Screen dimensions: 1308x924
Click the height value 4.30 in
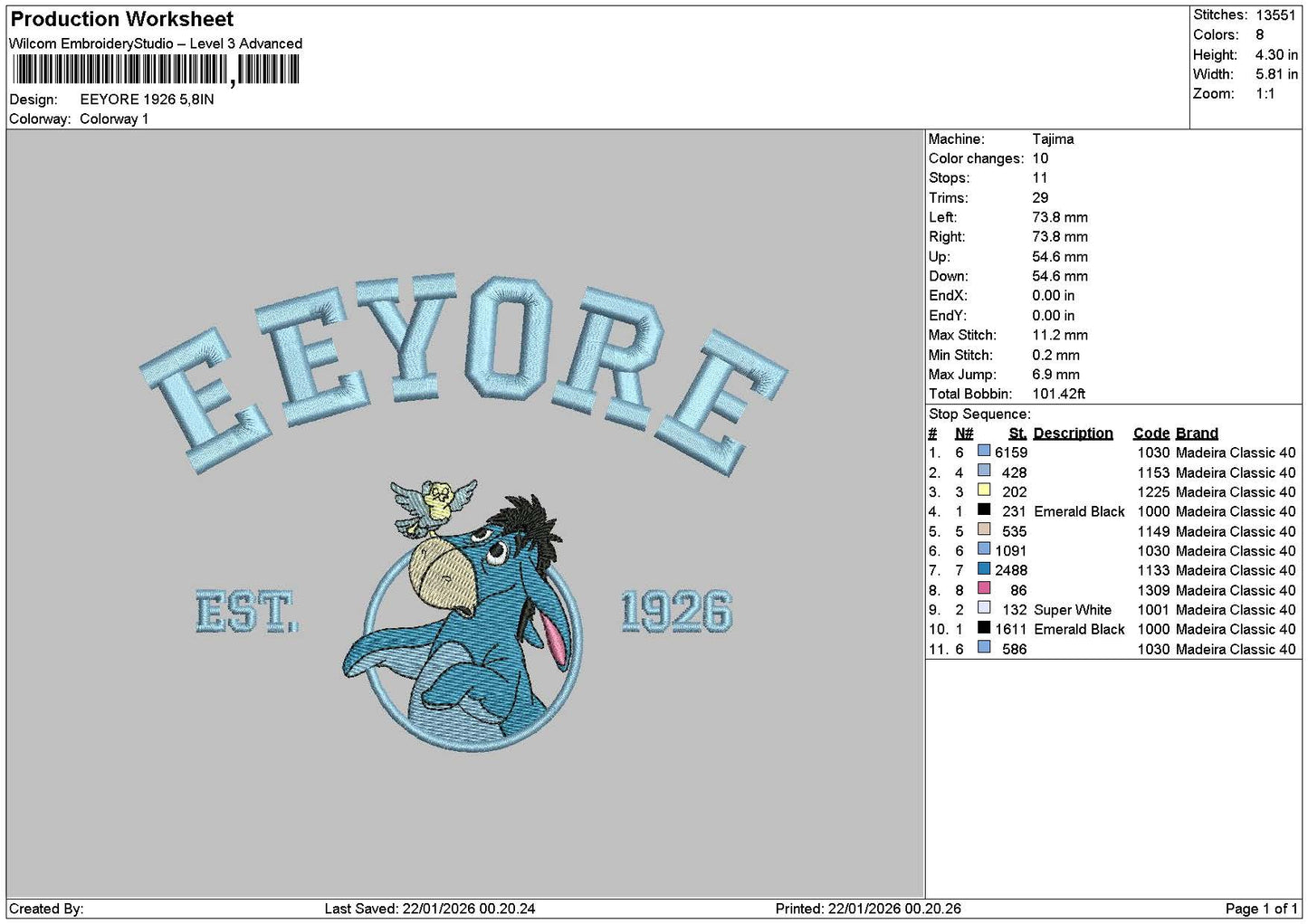[1276, 54]
